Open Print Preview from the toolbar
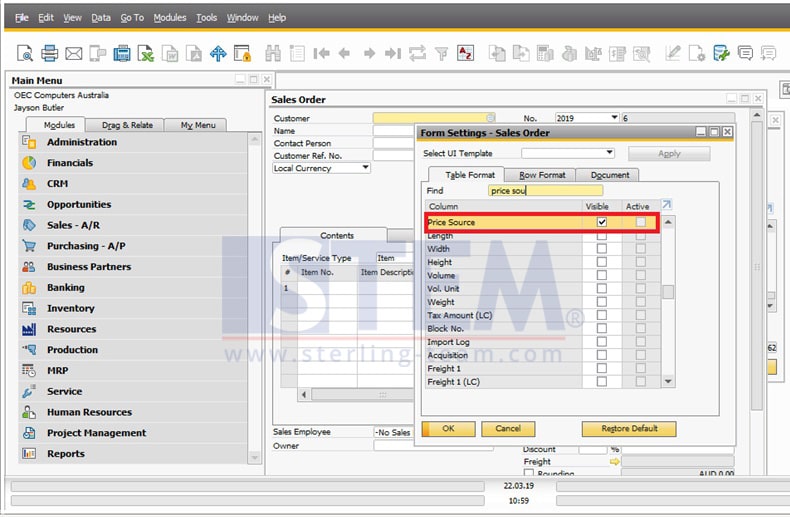 (x=25, y=53)
